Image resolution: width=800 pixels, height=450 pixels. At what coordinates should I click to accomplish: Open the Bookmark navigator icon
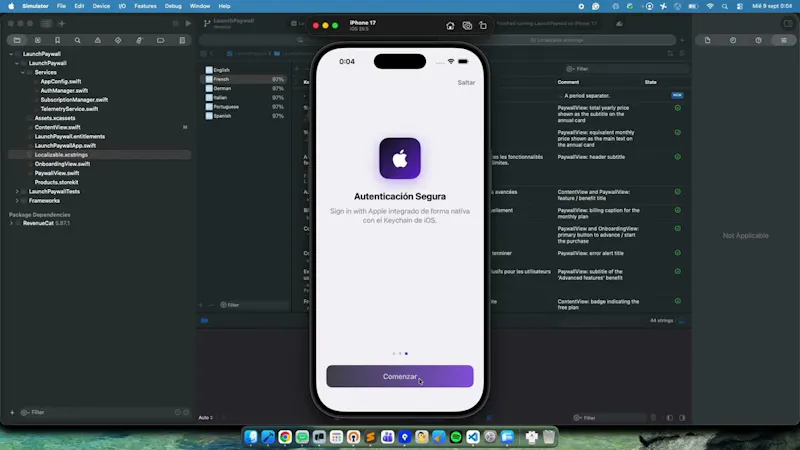pos(57,40)
